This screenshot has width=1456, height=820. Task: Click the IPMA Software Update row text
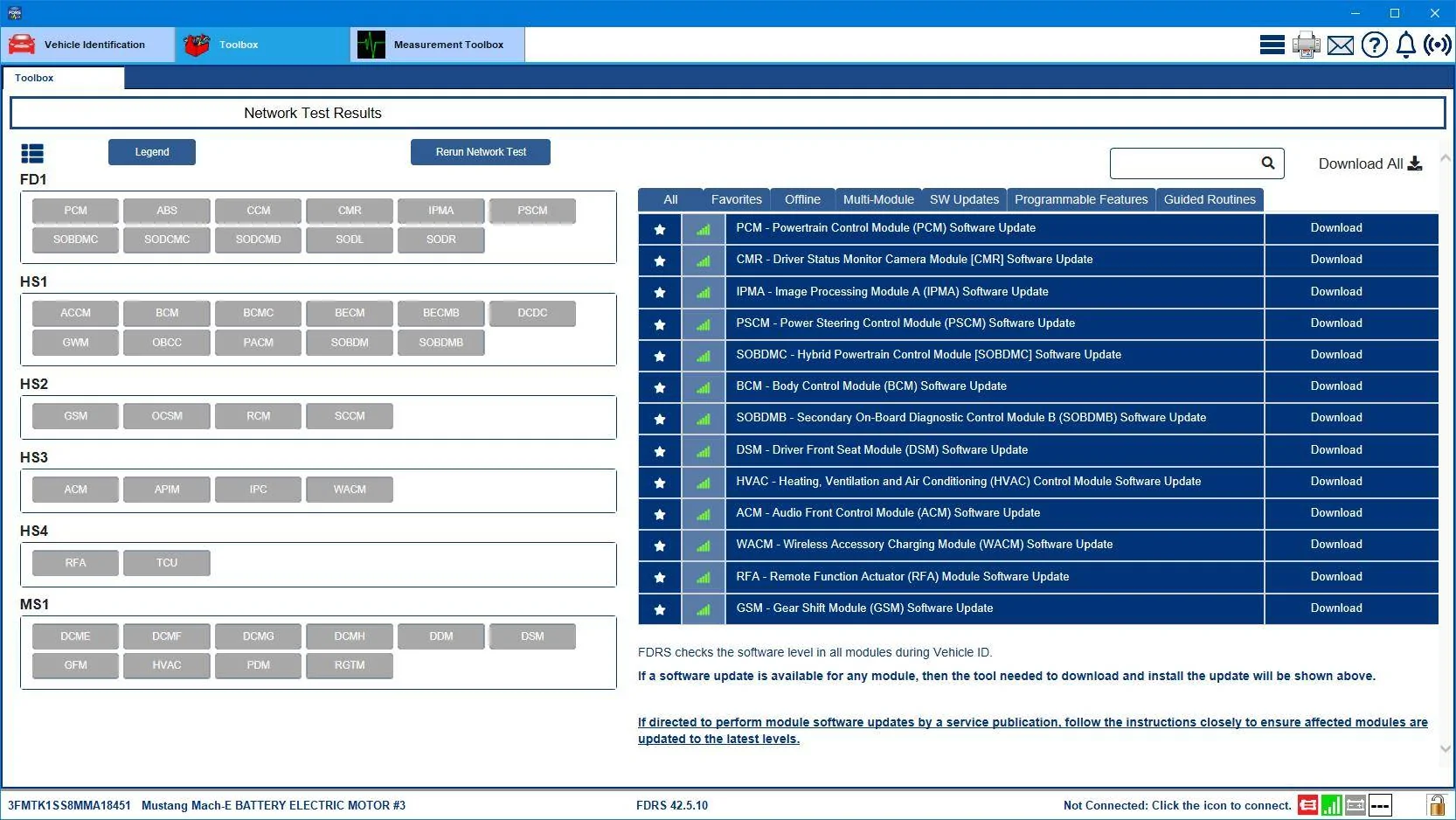[x=892, y=291]
